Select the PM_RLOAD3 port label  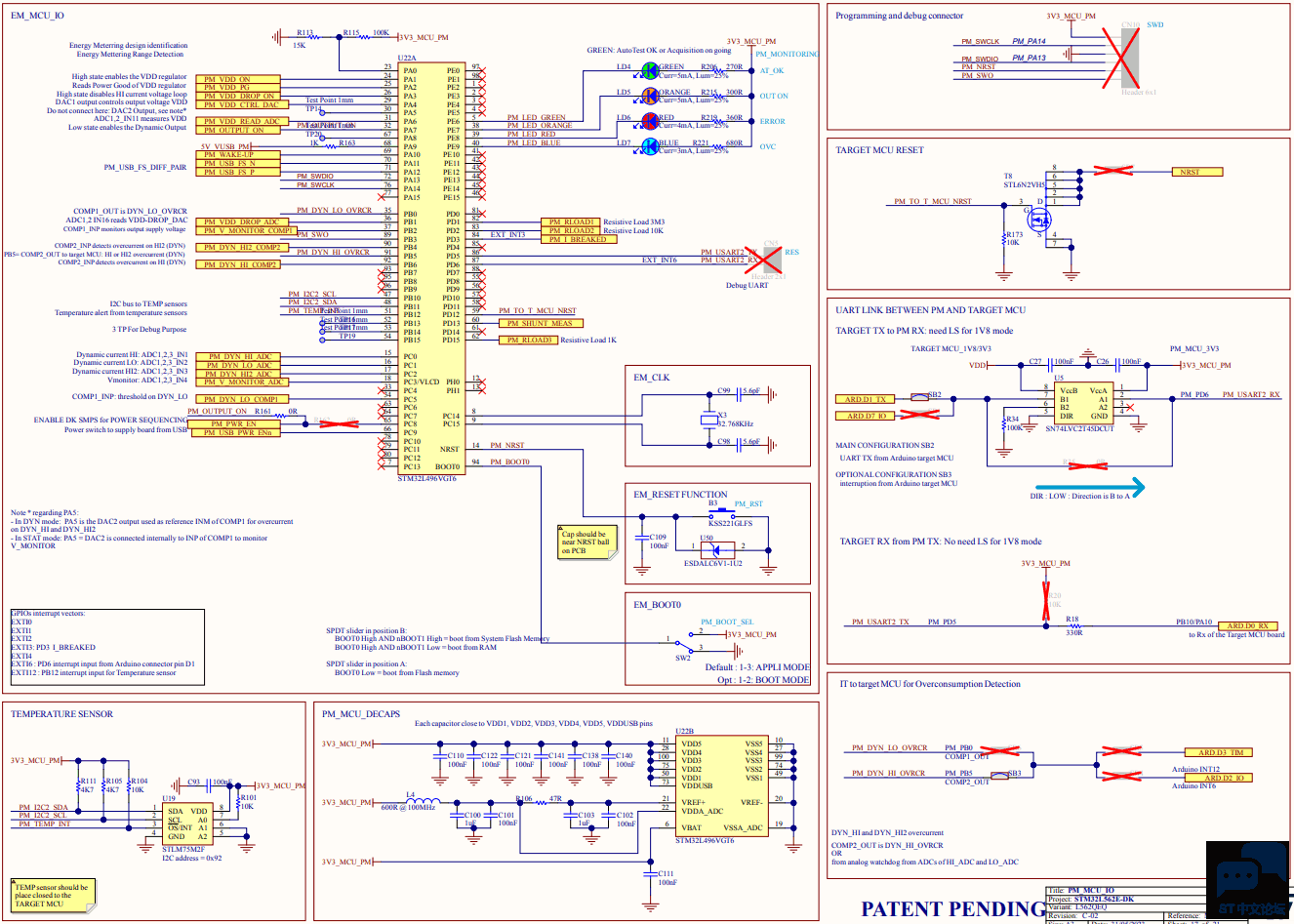point(528,340)
